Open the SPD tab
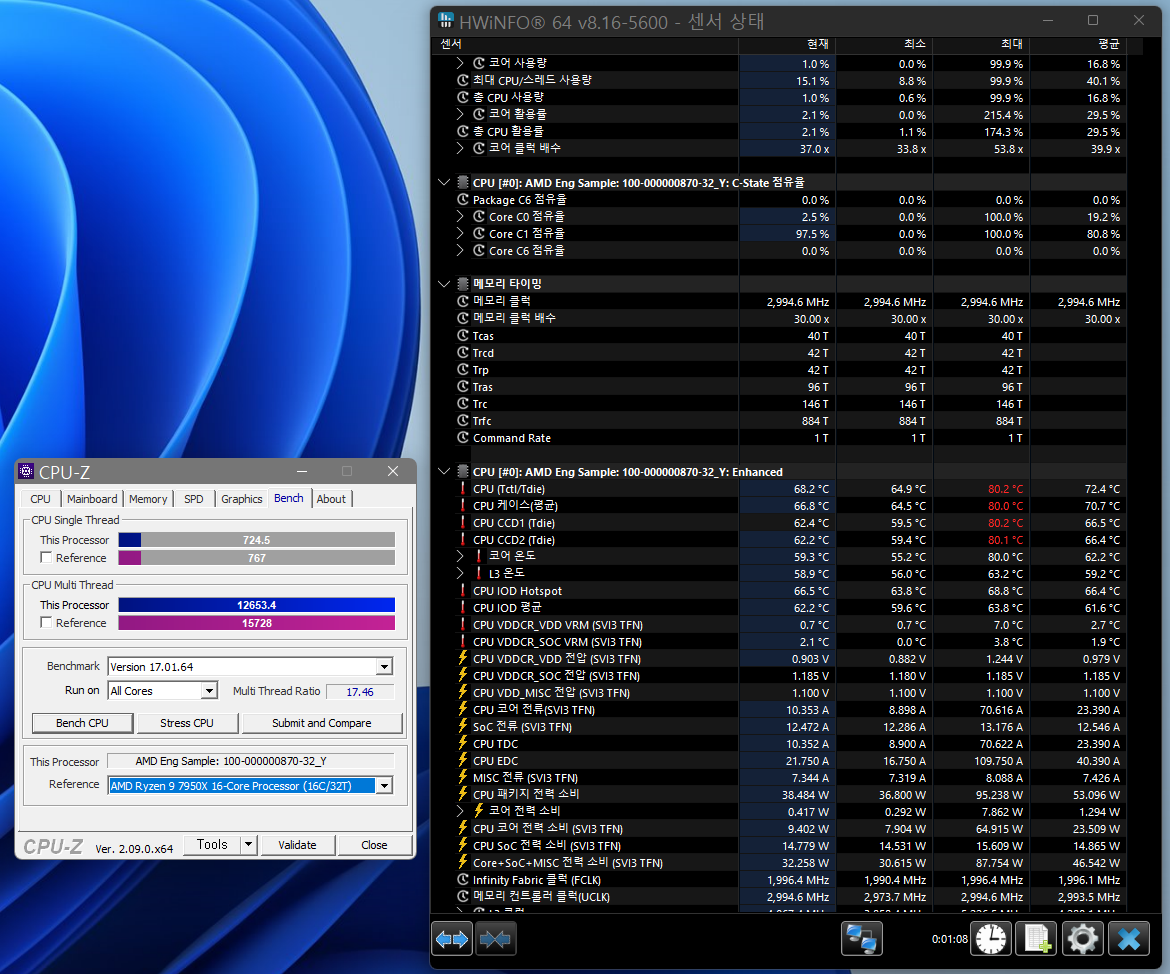 pyautogui.click(x=194, y=499)
